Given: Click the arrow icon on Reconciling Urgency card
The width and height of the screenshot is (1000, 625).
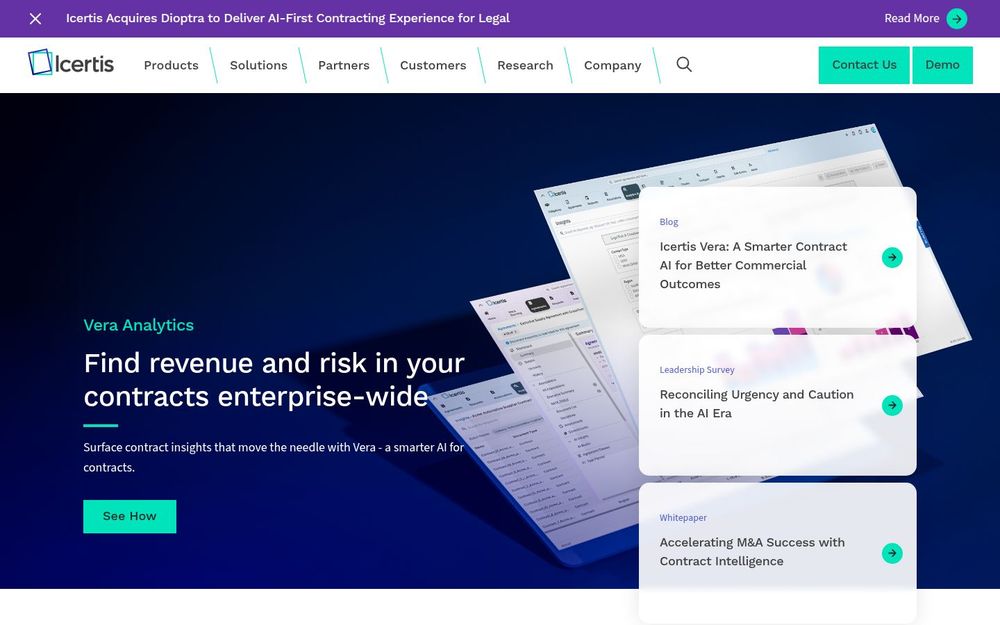Looking at the screenshot, I should click(x=892, y=405).
